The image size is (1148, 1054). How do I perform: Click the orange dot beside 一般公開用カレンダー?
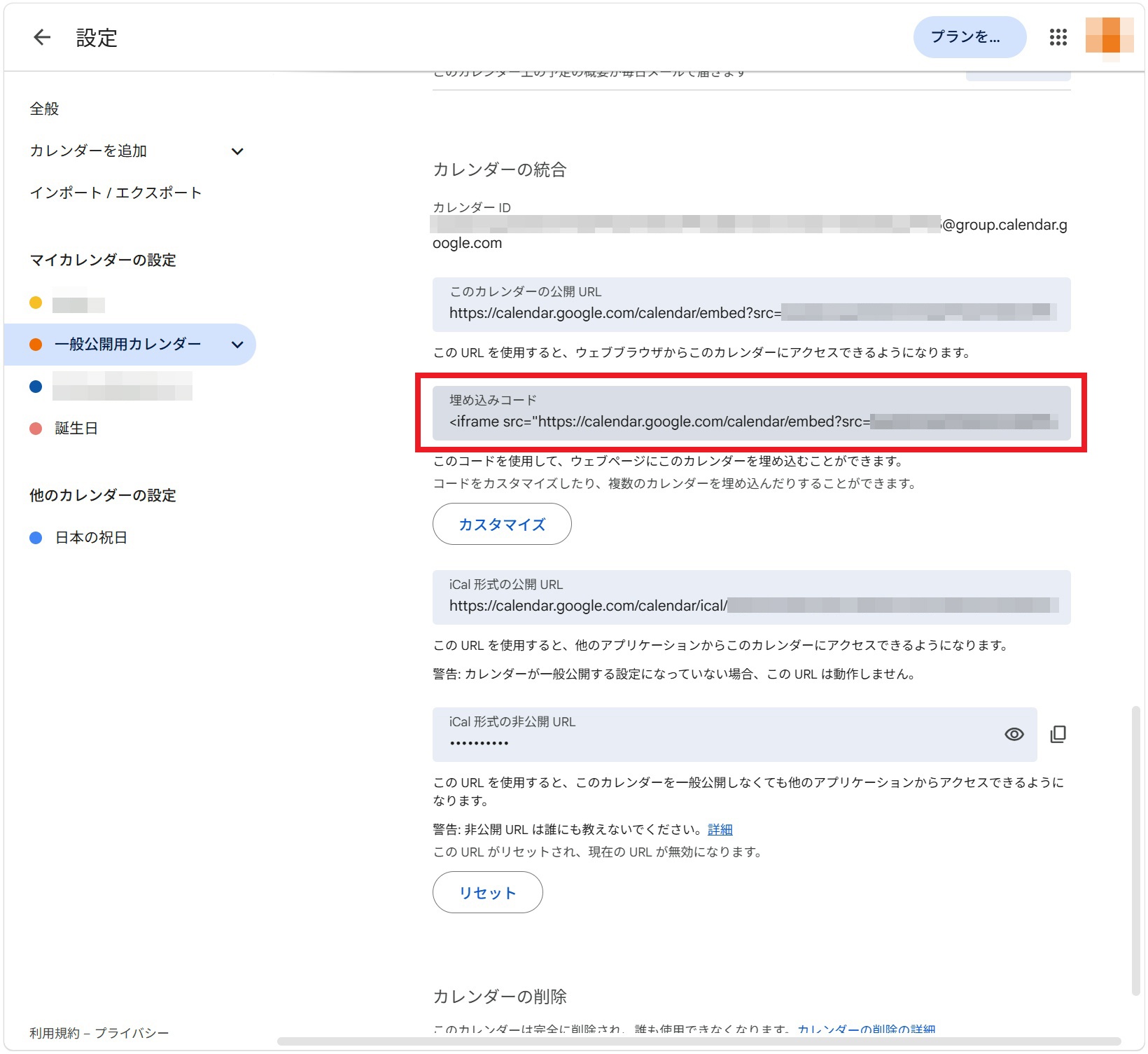click(x=36, y=344)
